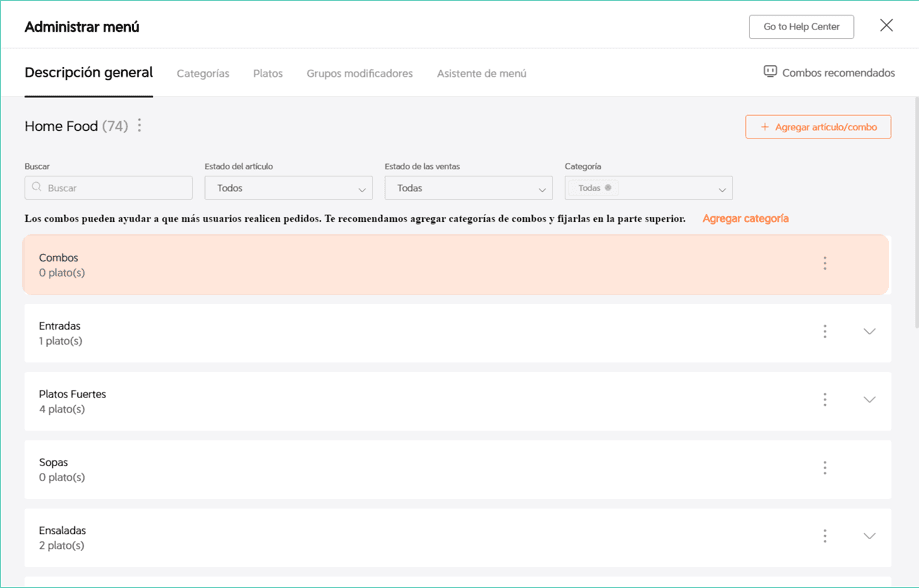Switch to the Descripción general tab

(x=89, y=73)
